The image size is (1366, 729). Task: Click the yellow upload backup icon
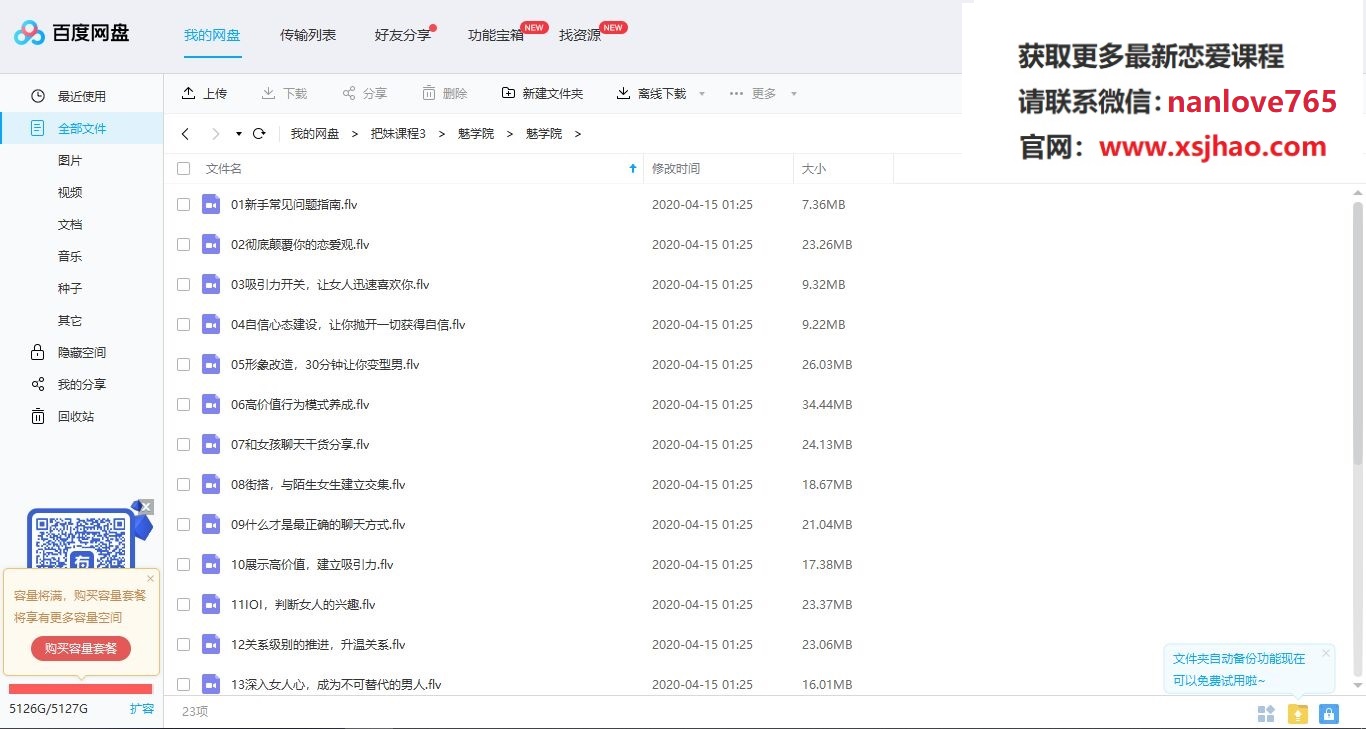pyautogui.click(x=1297, y=713)
